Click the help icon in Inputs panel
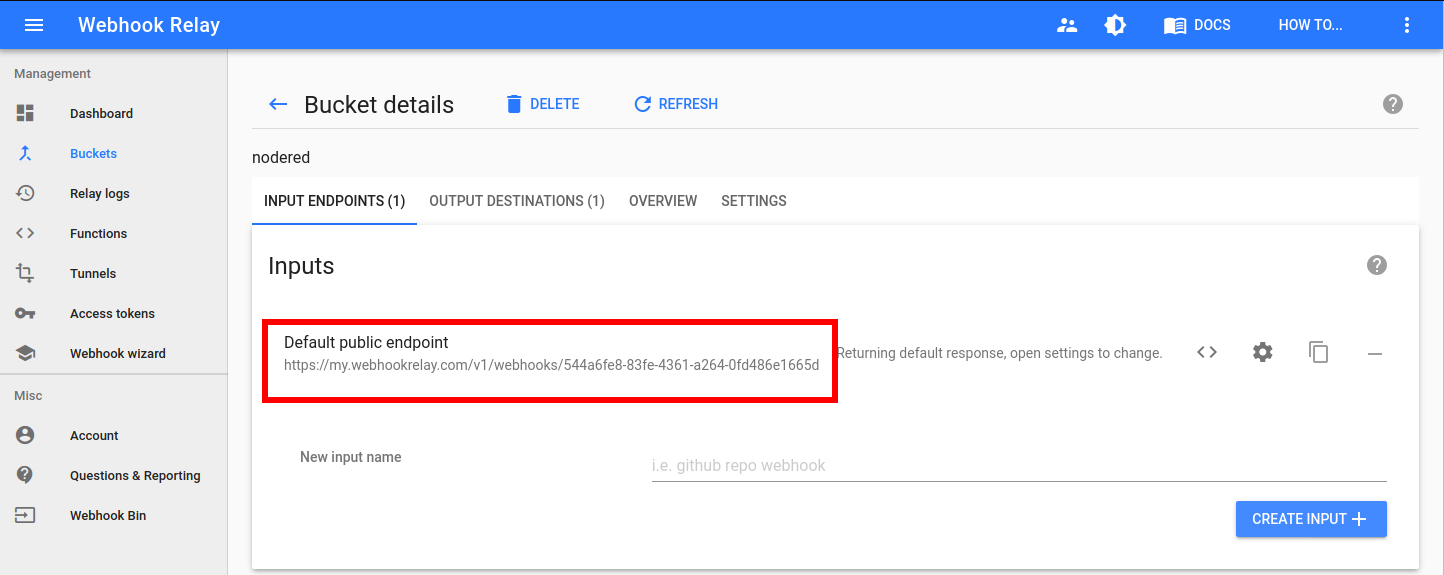The image size is (1444, 575). tap(1377, 265)
